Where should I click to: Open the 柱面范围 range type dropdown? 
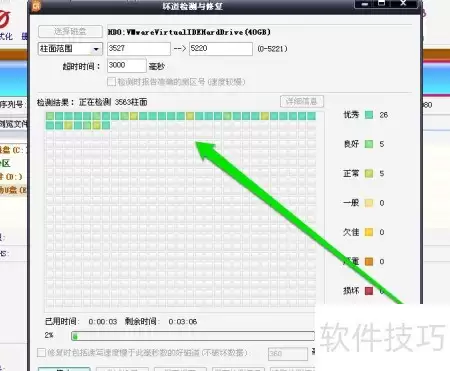pyautogui.click(x=70, y=49)
